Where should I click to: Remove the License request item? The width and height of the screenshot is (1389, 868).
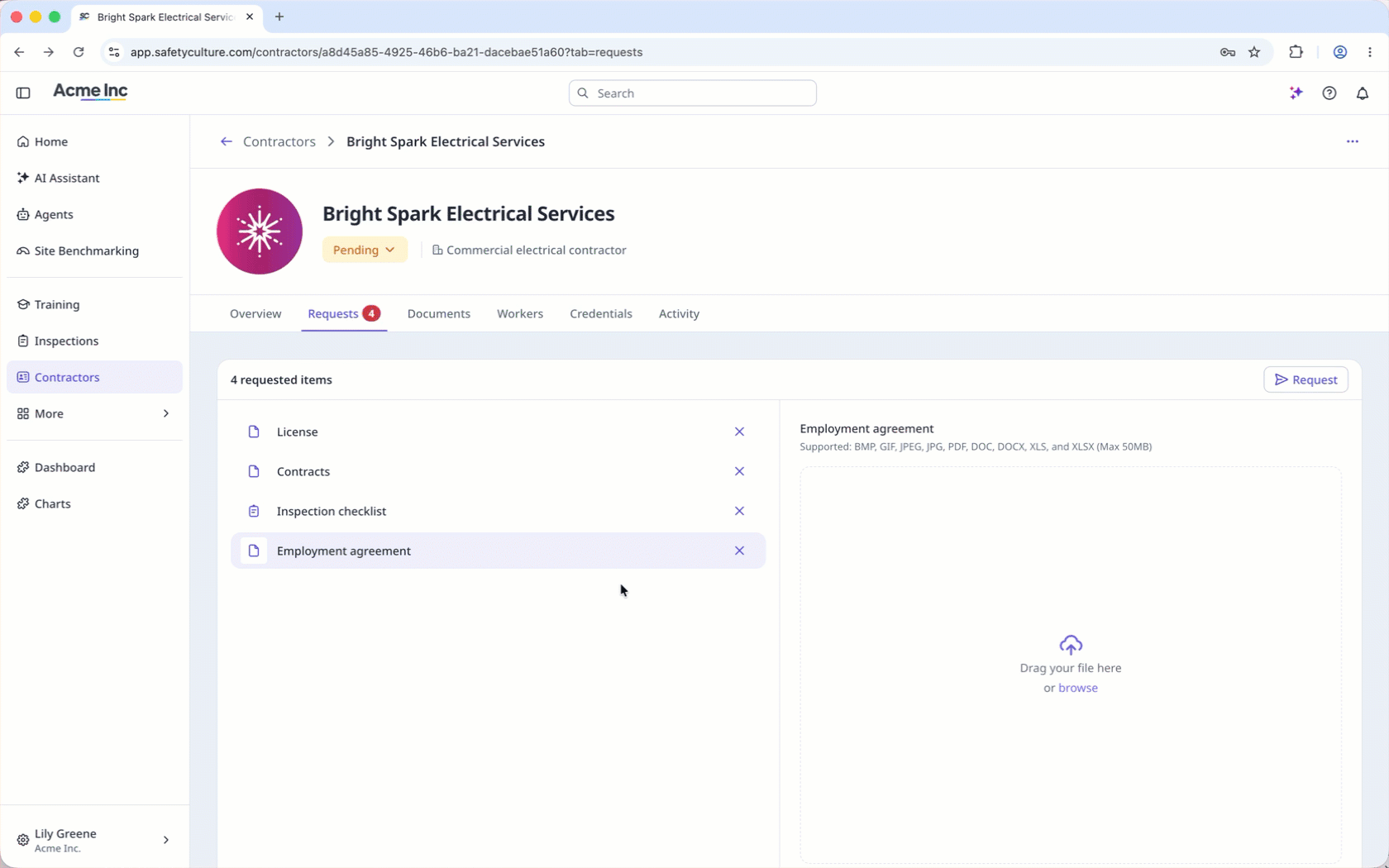(x=739, y=432)
